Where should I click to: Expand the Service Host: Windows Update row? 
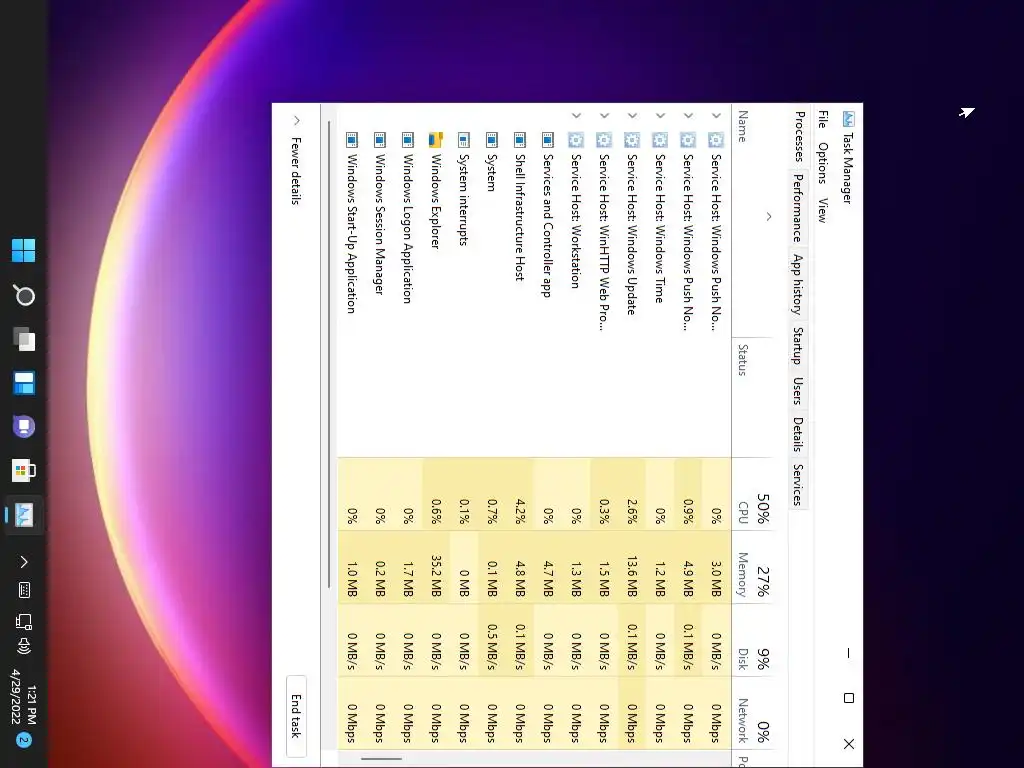click(632, 115)
